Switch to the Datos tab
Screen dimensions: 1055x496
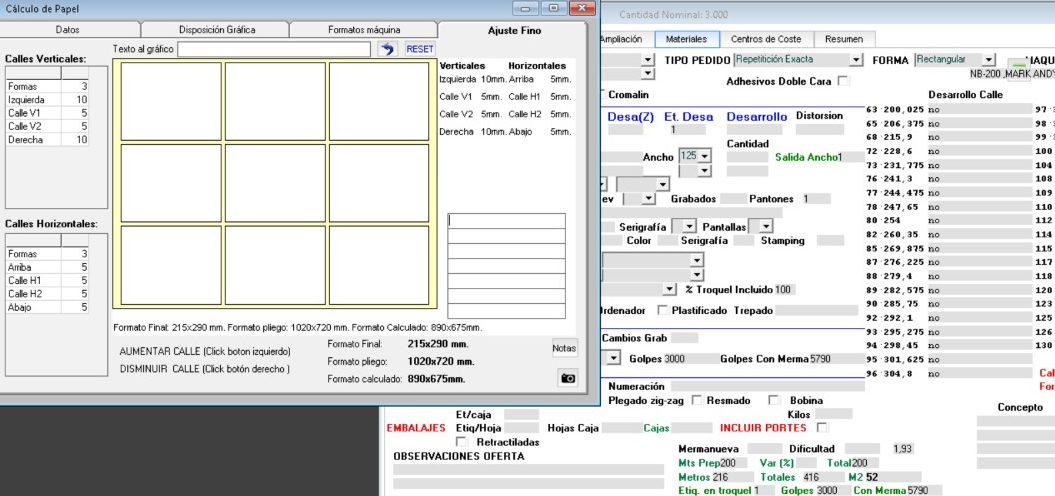click(67, 30)
